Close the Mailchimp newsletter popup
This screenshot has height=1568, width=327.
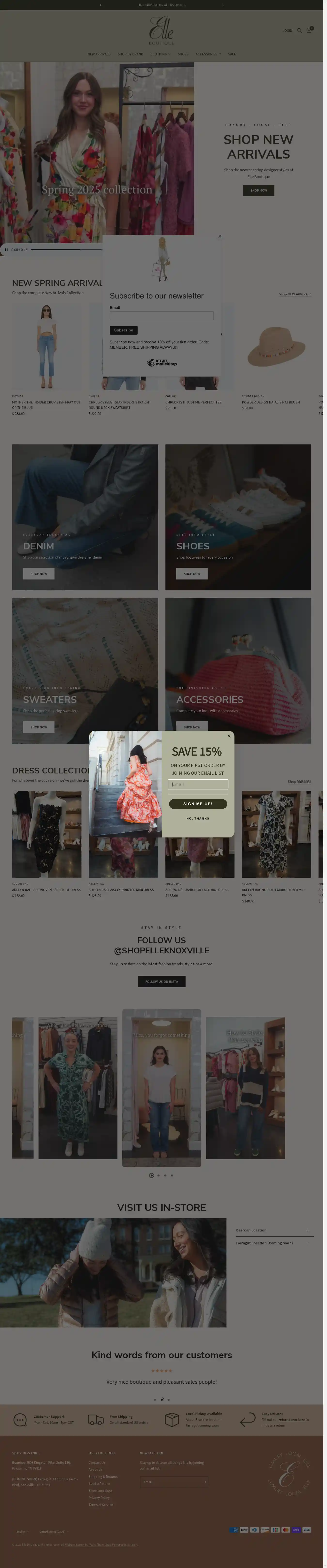(220, 236)
